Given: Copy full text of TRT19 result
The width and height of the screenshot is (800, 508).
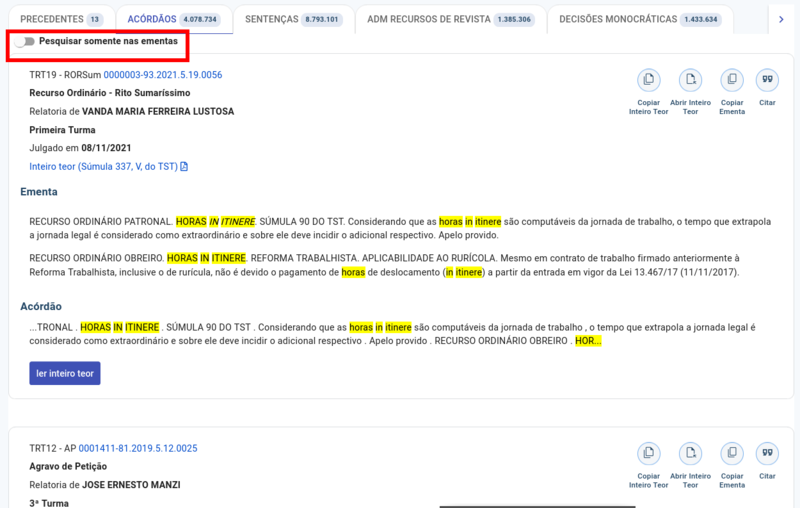Looking at the screenshot, I should coord(648,80).
